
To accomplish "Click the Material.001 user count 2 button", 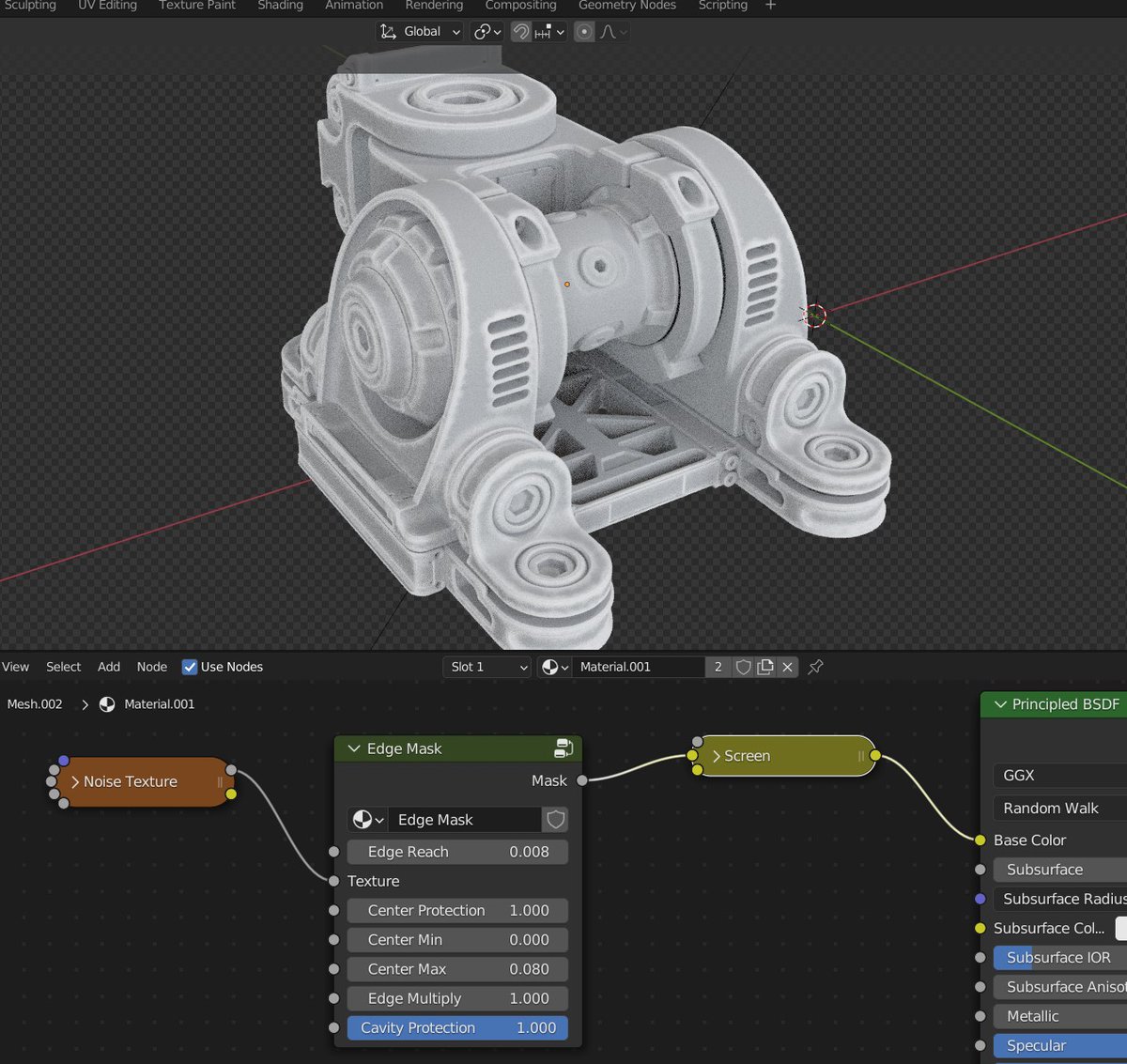I will [x=718, y=667].
